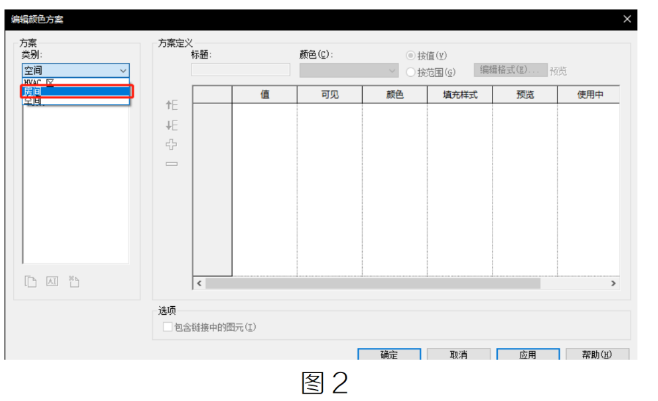Image resolution: width=658 pixels, height=401 pixels.
Task: Click the rename scheme icon
Action: tap(52, 281)
